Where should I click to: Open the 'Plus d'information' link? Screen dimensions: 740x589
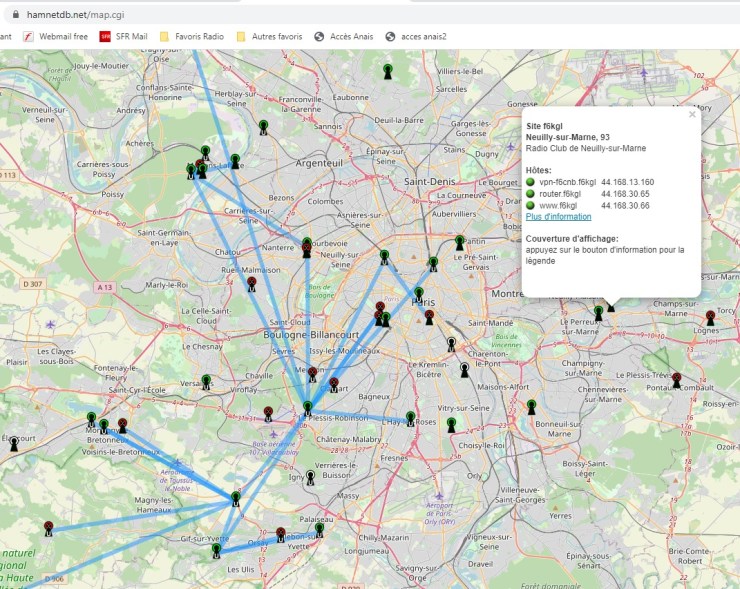pos(558,217)
